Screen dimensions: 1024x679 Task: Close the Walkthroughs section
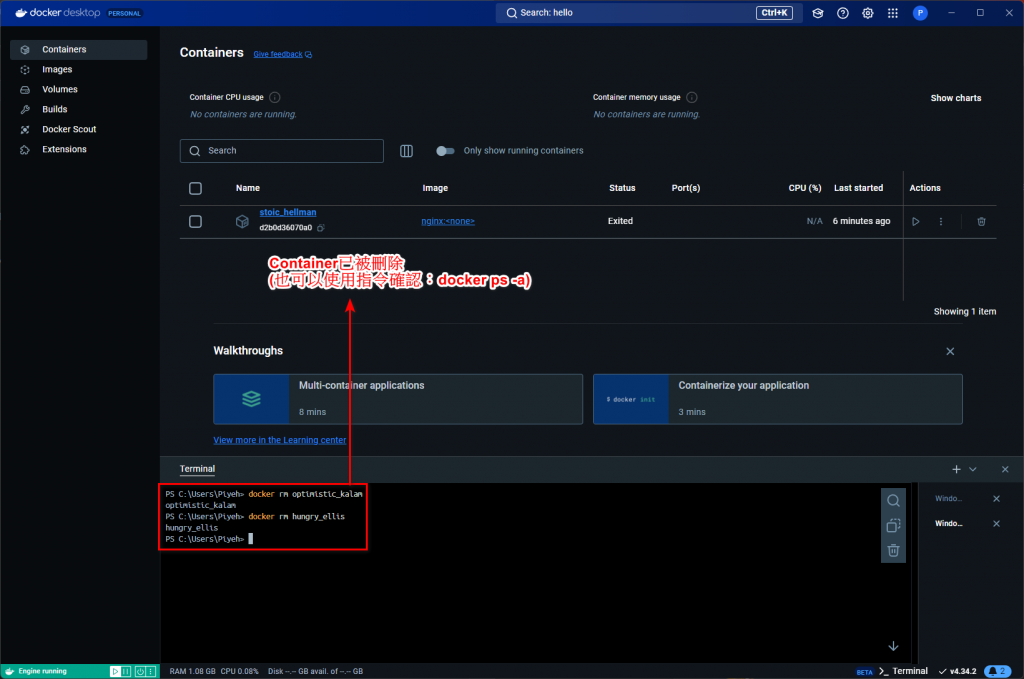pyautogui.click(x=950, y=351)
